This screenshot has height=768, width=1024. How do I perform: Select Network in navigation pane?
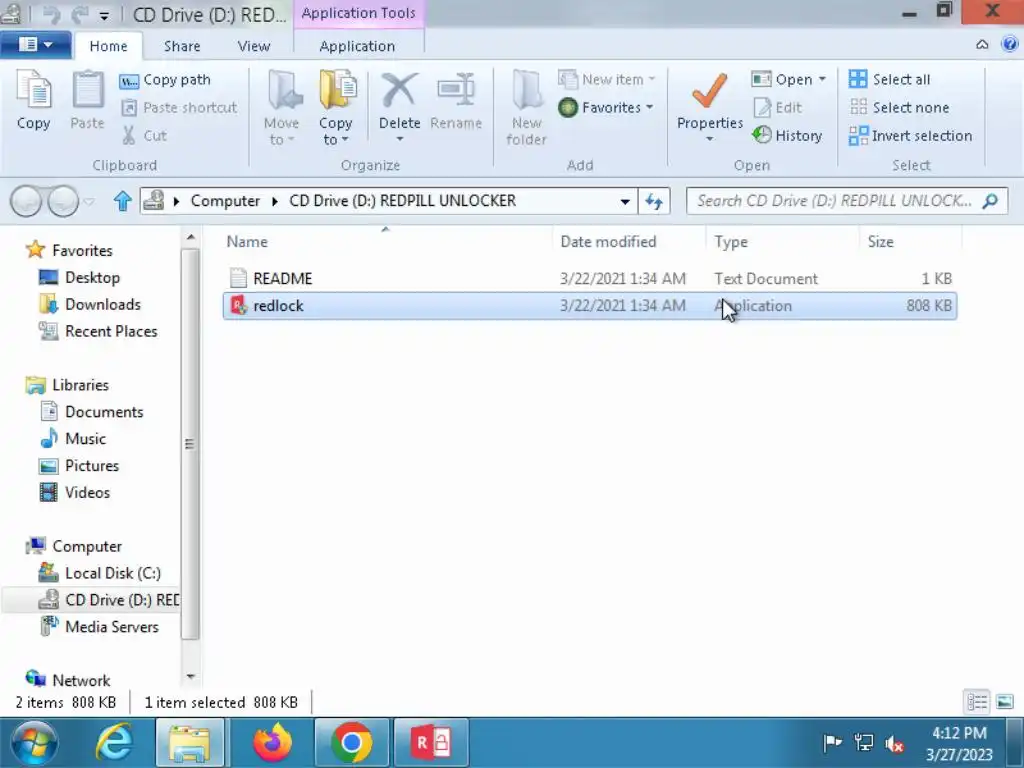tap(68, 680)
